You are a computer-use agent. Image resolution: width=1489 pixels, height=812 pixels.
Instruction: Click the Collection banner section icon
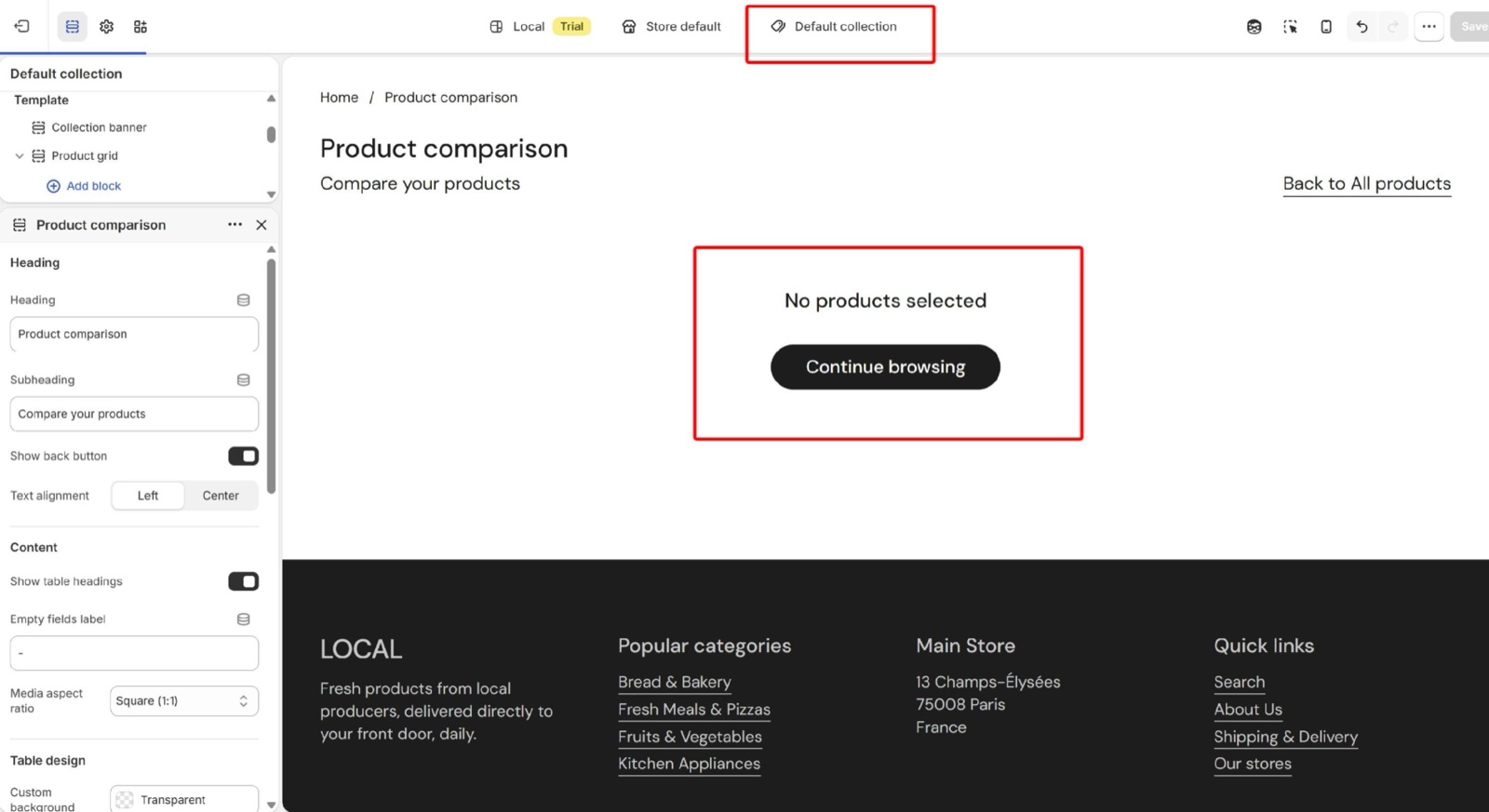tap(38, 127)
